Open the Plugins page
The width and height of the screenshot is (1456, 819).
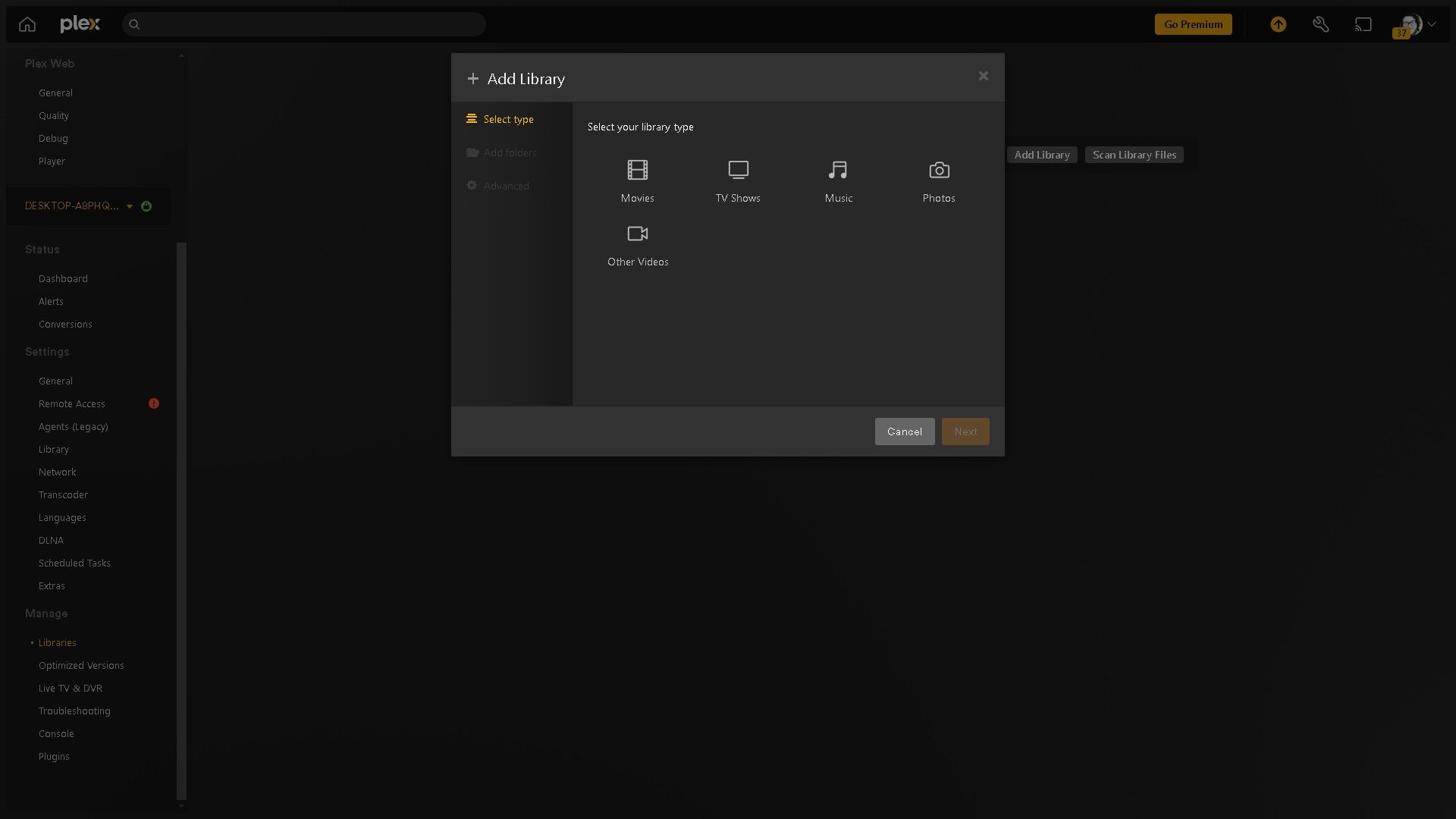54,756
